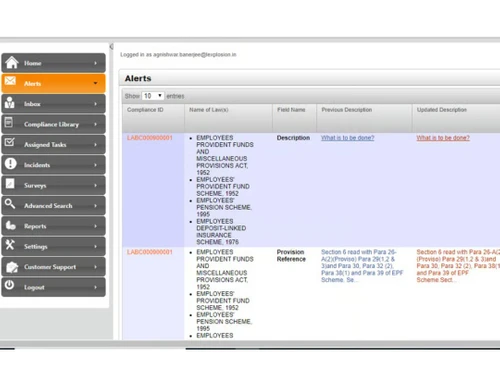This screenshot has width=500, height=375.
Task: Open the Advanced Search menu label
Action: coord(48,206)
